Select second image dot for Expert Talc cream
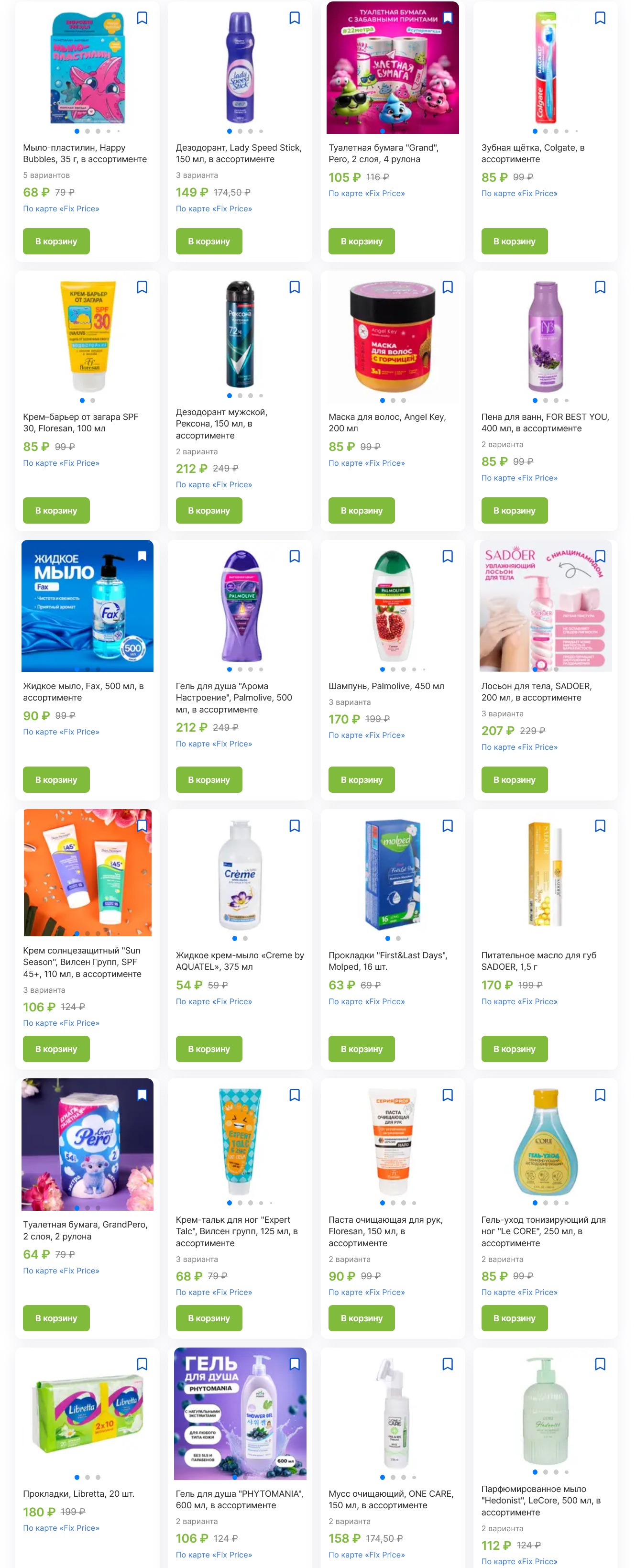The image size is (636, 1568). click(x=240, y=1203)
